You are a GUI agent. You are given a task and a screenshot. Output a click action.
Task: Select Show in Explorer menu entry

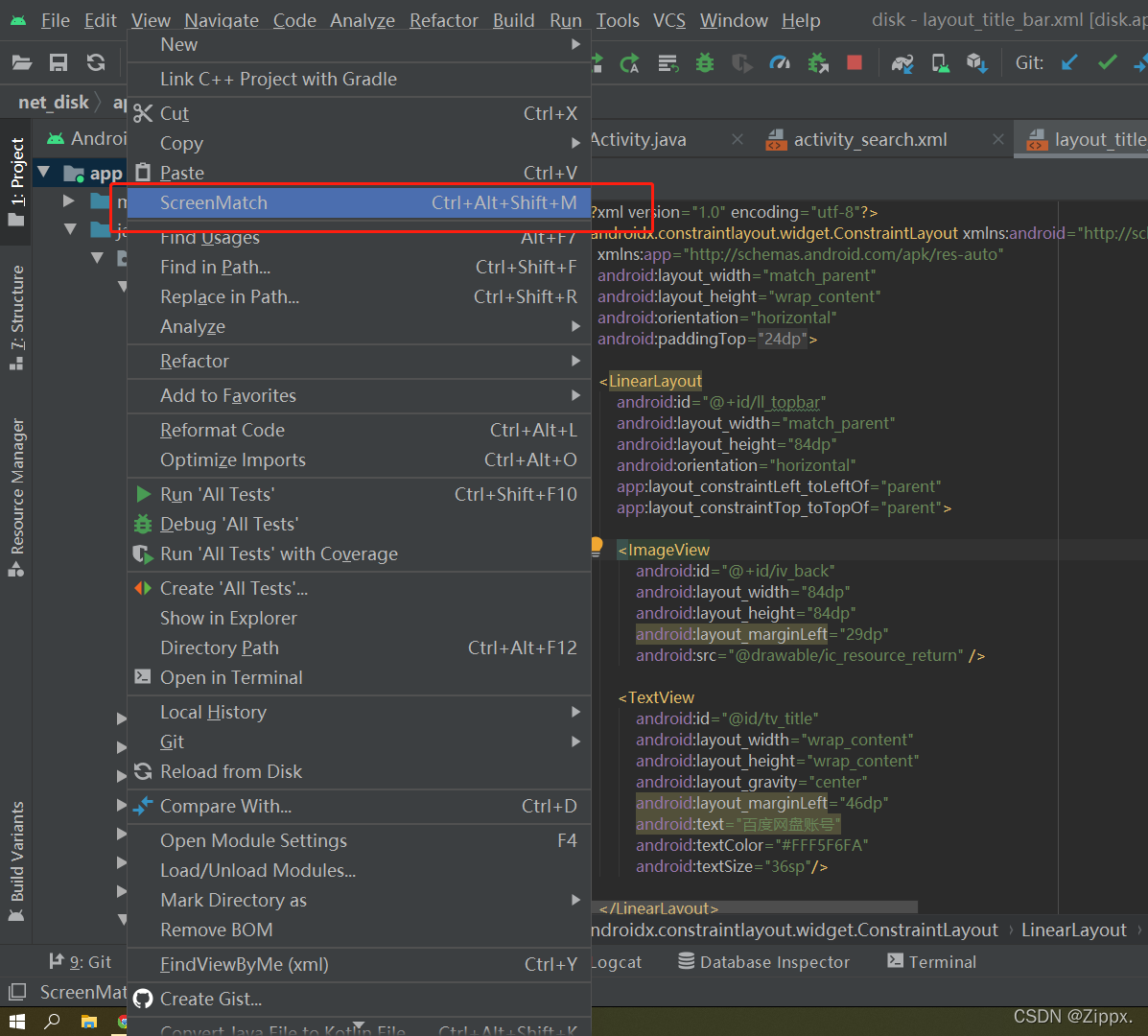click(359, 618)
